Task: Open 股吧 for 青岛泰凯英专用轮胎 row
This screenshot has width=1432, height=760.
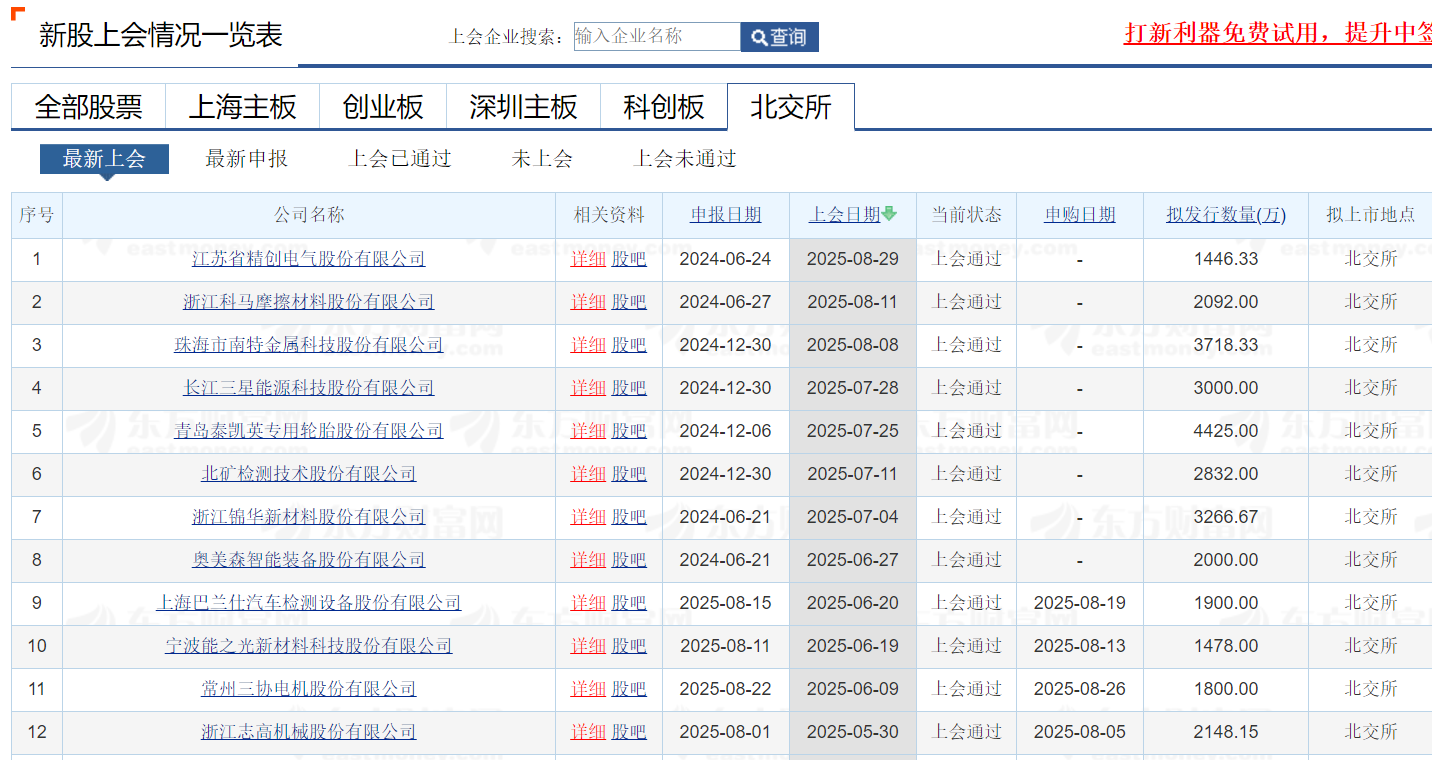Action: tap(629, 431)
